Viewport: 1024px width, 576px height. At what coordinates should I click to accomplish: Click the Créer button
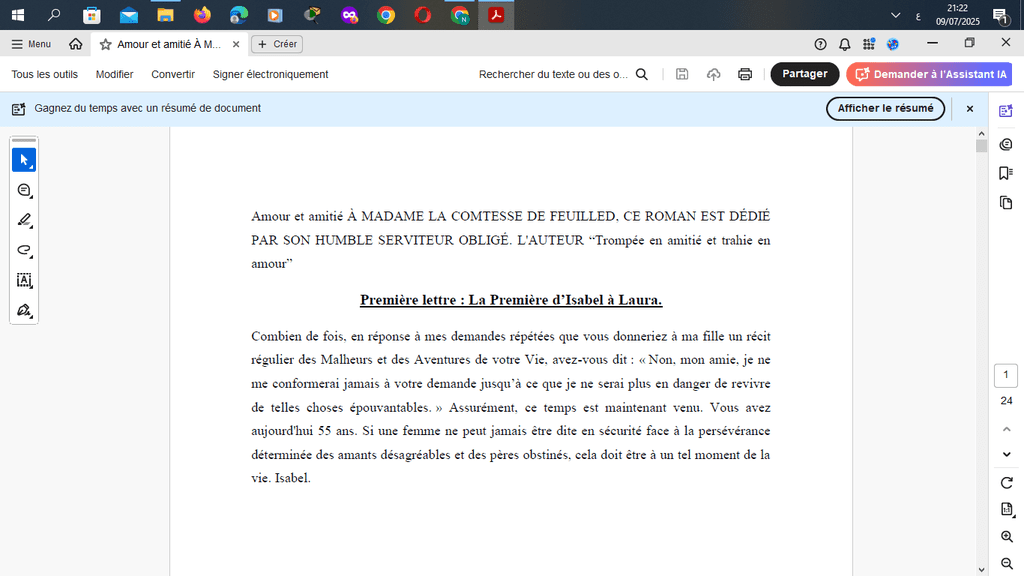click(x=277, y=44)
